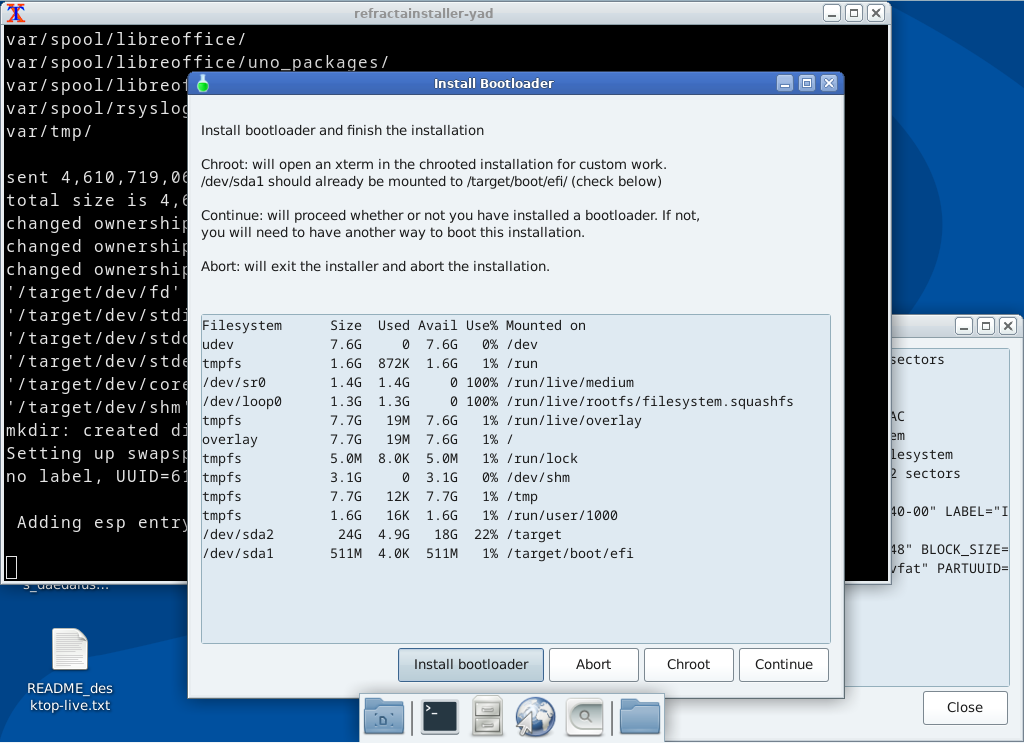Open the rightmost blue folder dock icon
Viewport: 1024px width, 743px height.
click(638, 716)
